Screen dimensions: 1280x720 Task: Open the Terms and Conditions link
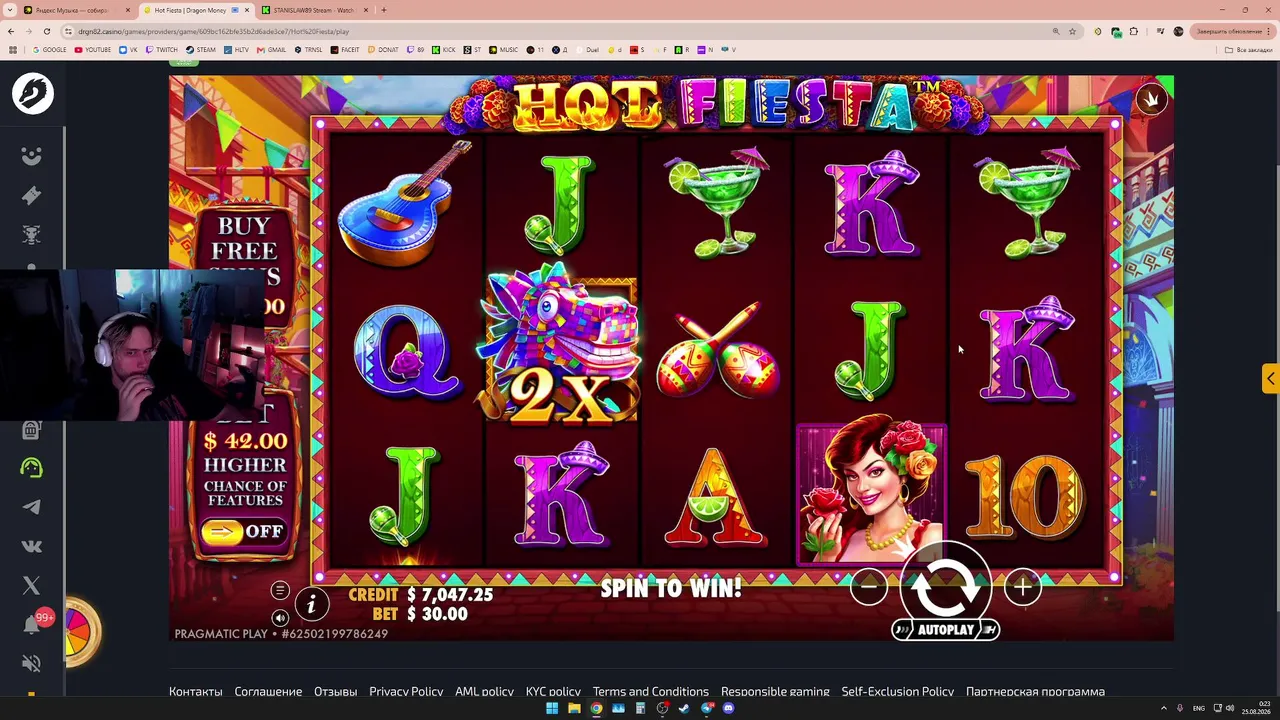(651, 691)
